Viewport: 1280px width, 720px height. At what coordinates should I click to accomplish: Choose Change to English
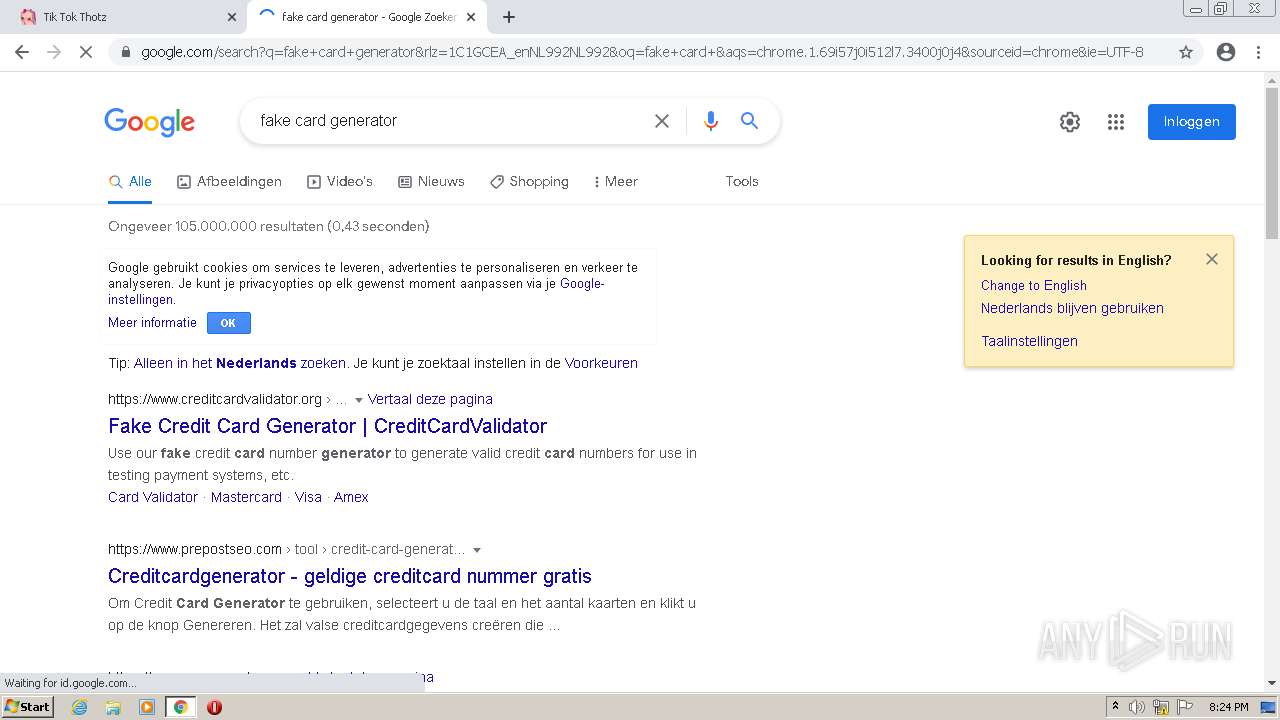point(1034,285)
